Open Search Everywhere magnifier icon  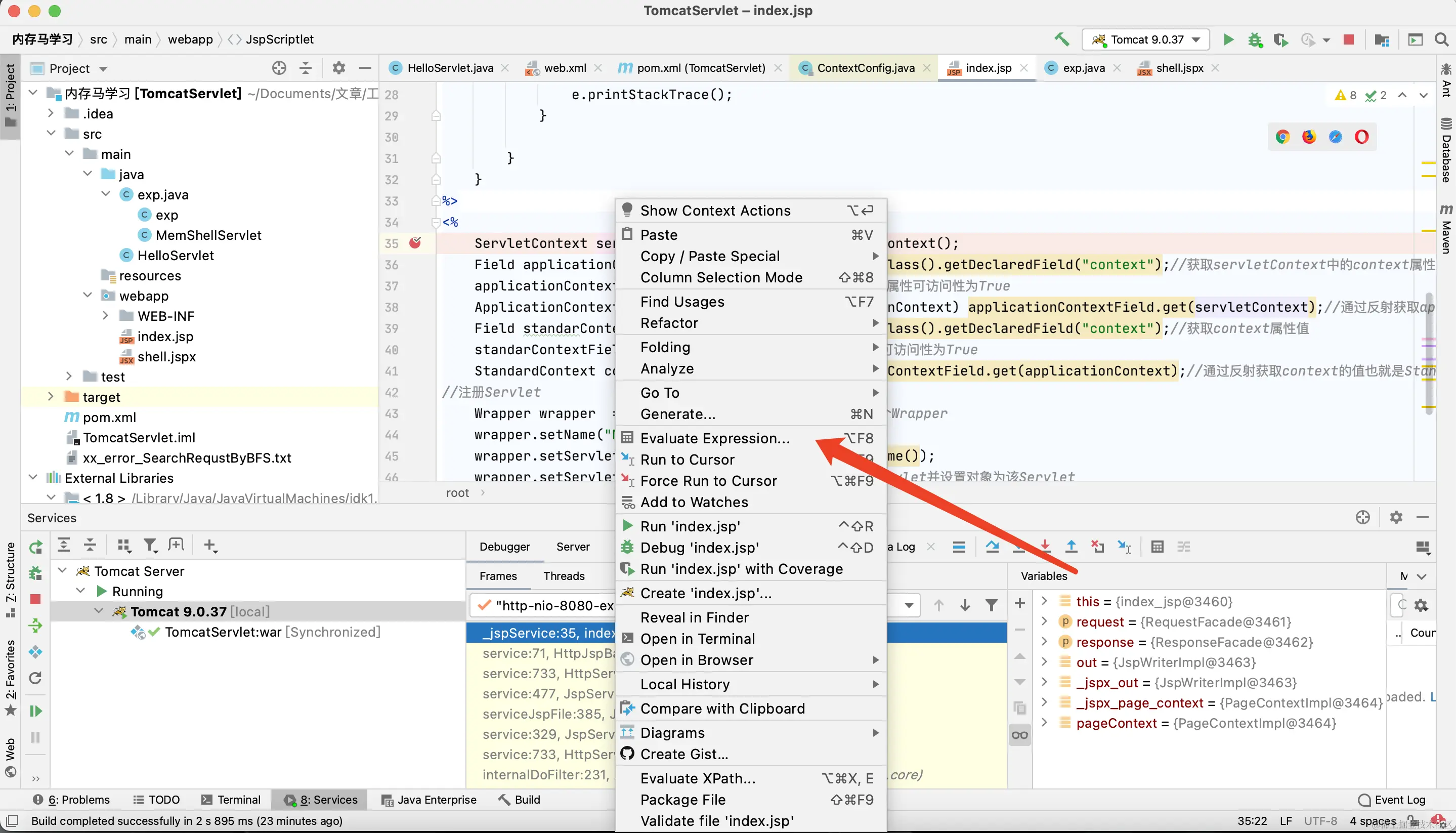pos(1442,39)
